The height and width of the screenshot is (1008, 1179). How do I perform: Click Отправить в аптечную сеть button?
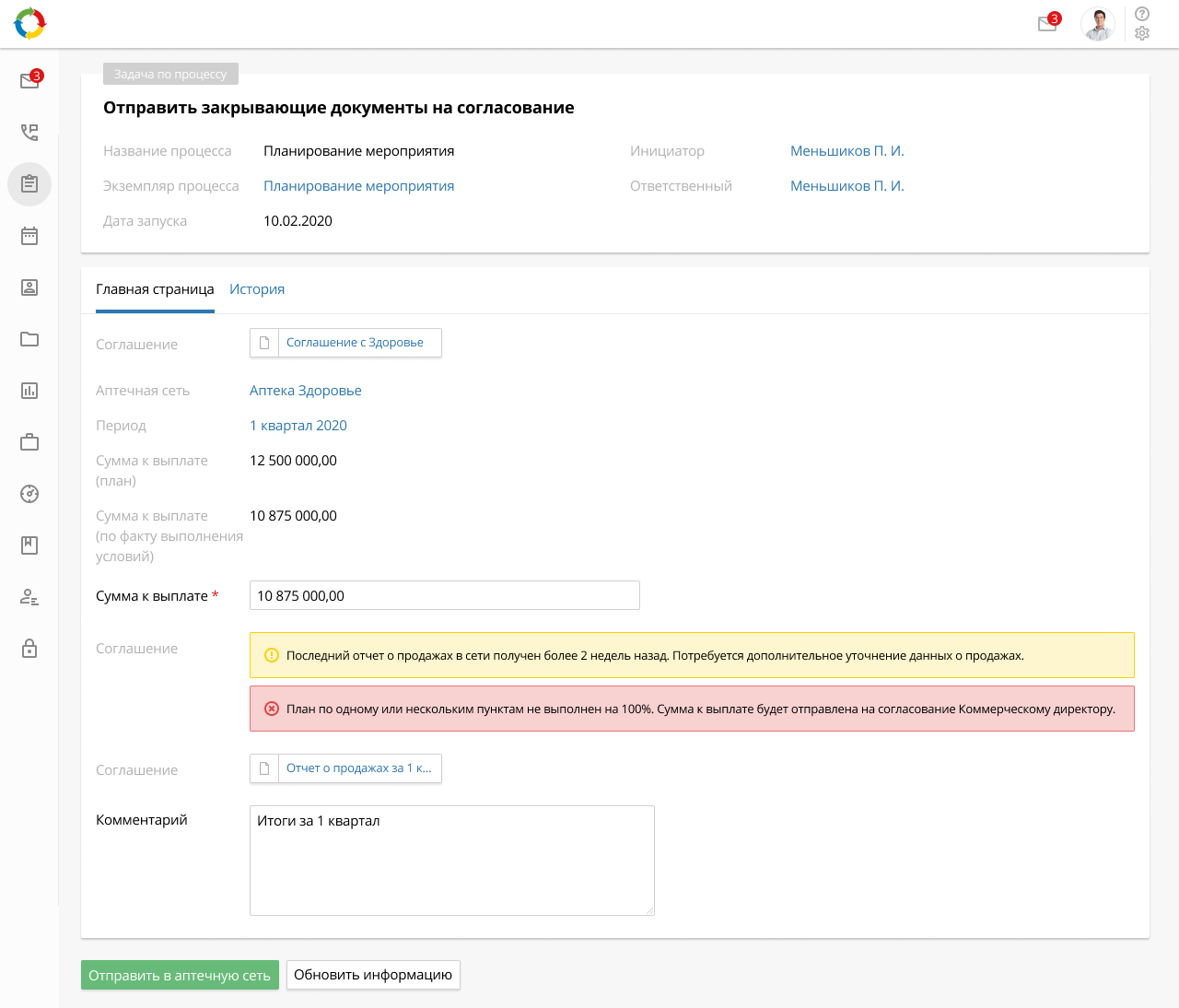[x=180, y=976]
